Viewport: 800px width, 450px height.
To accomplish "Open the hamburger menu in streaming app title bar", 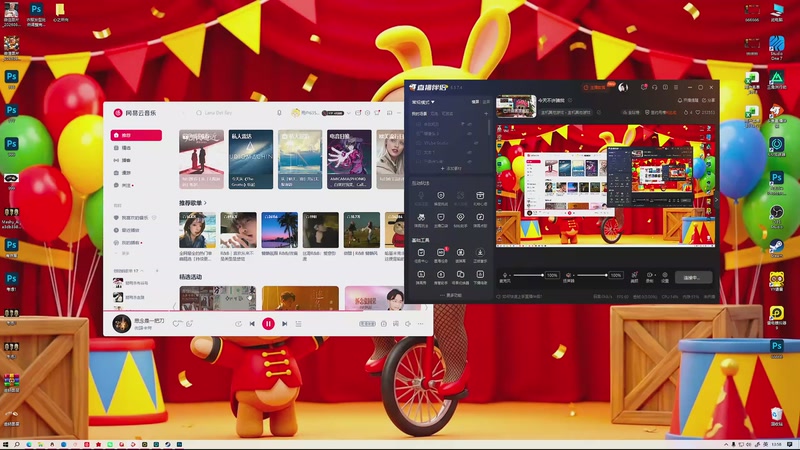I will [x=676, y=87].
